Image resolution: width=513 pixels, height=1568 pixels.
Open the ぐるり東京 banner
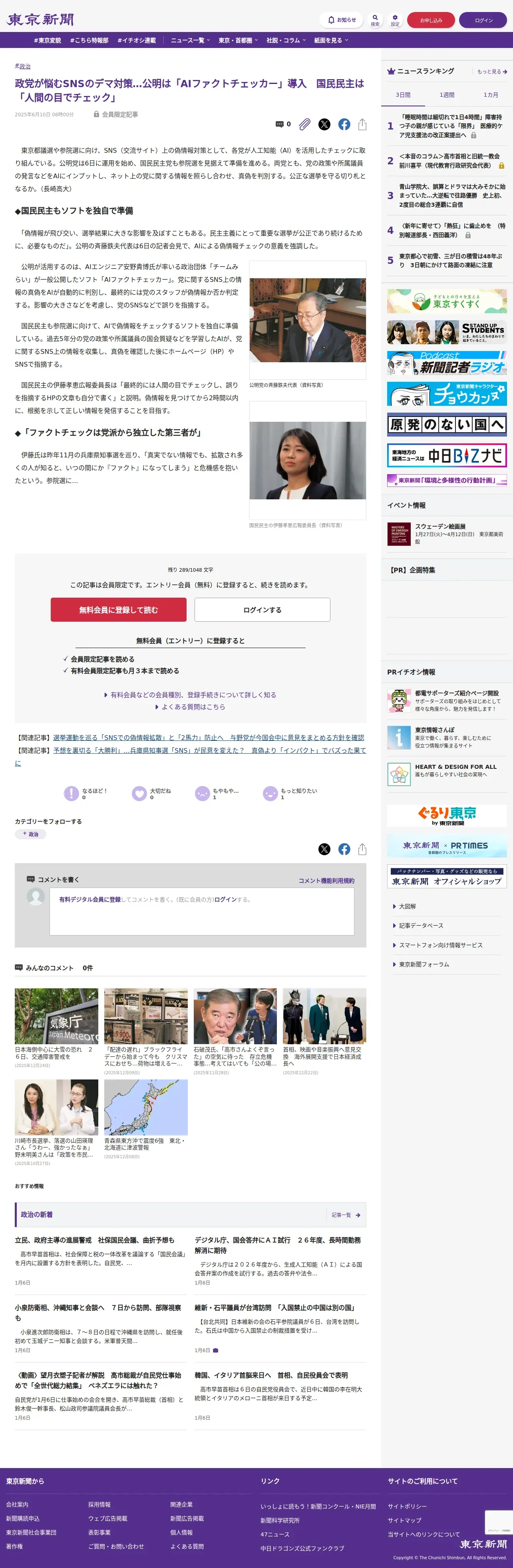[x=447, y=816]
